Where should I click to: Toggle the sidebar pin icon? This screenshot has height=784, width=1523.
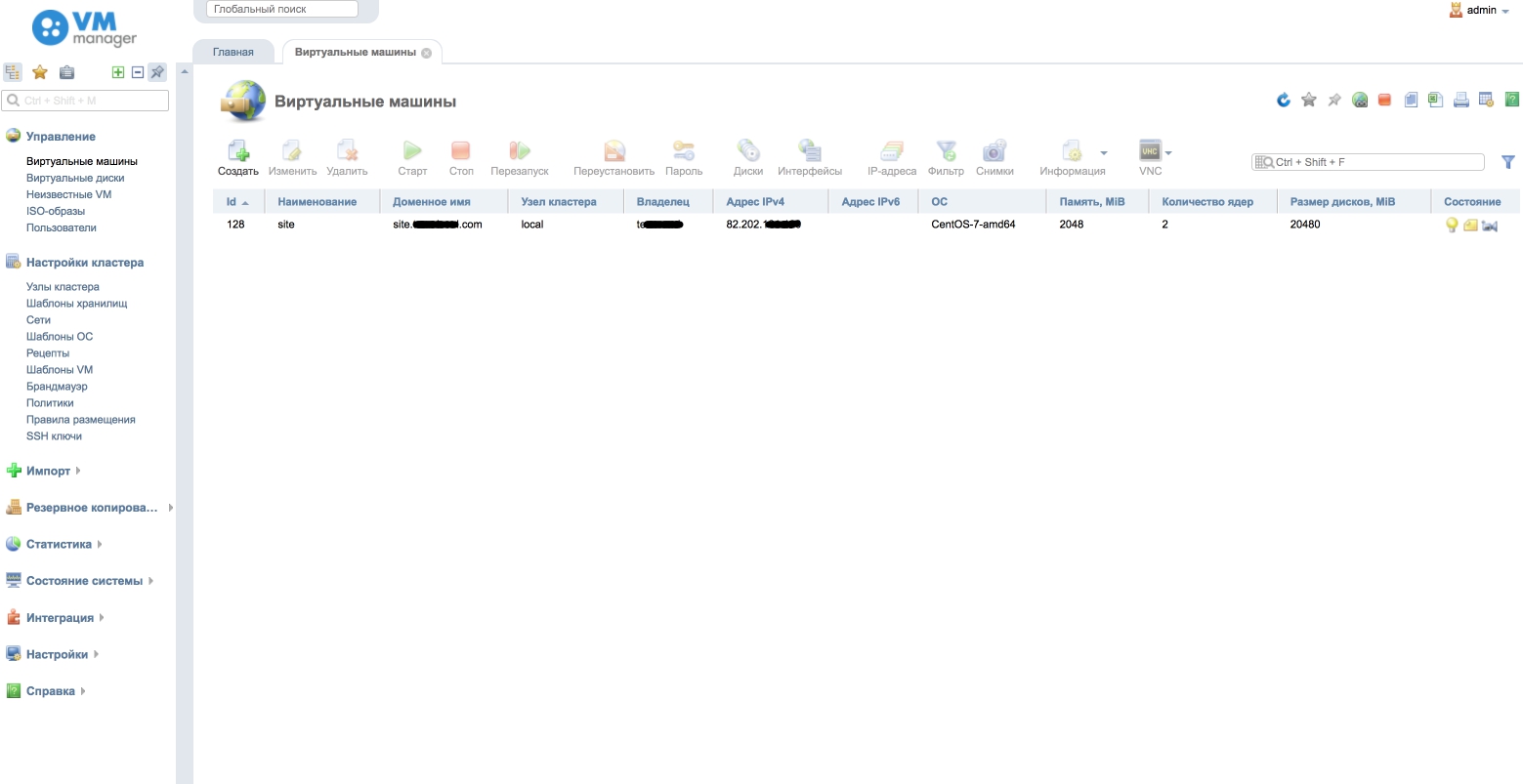tap(157, 72)
